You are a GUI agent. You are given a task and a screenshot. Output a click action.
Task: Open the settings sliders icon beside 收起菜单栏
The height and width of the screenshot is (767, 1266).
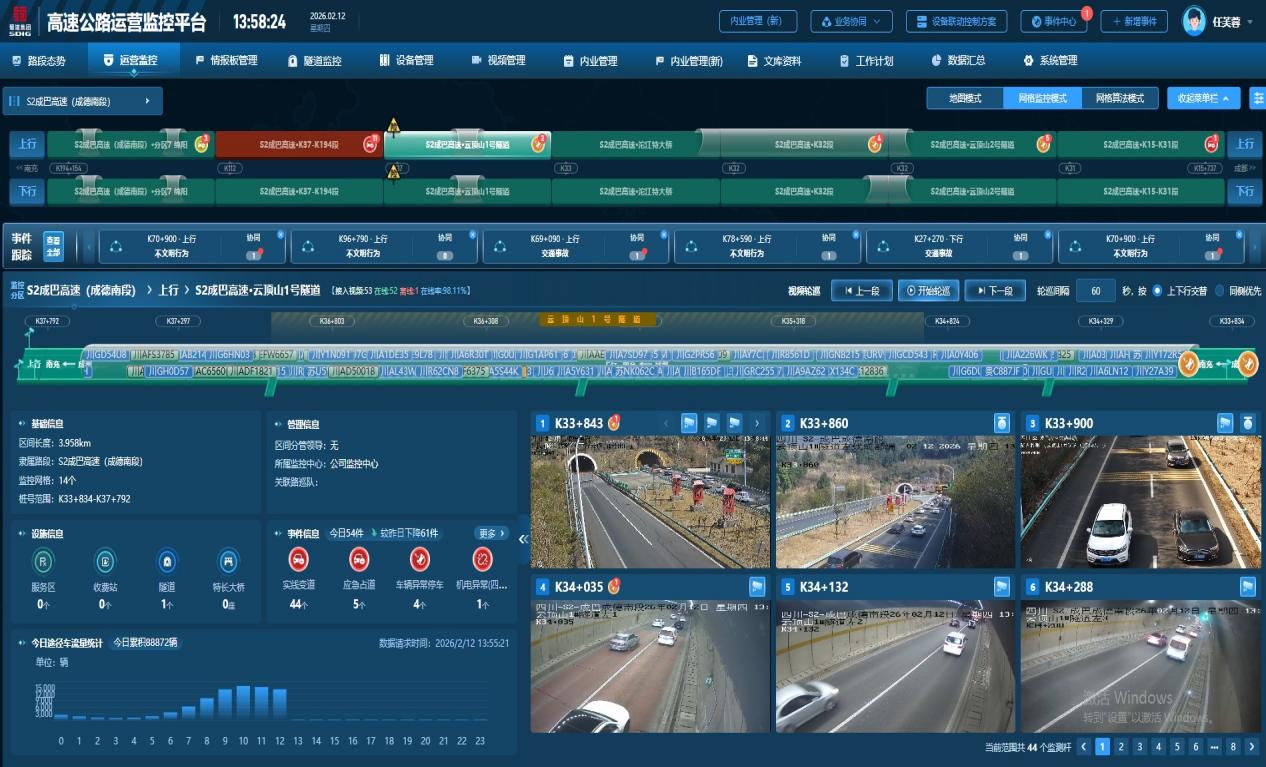coord(1257,98)
